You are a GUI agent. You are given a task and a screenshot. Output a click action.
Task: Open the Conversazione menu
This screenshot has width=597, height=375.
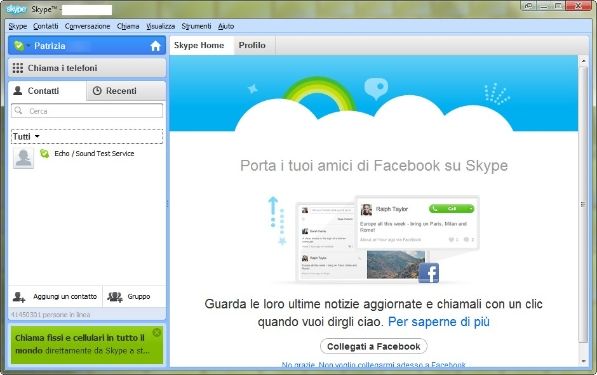(87, 26)
